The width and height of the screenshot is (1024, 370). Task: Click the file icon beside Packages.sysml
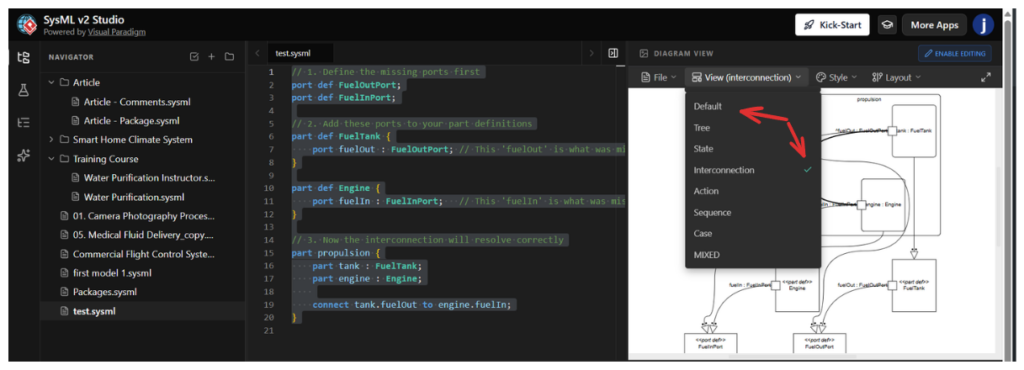click(64, 292)
